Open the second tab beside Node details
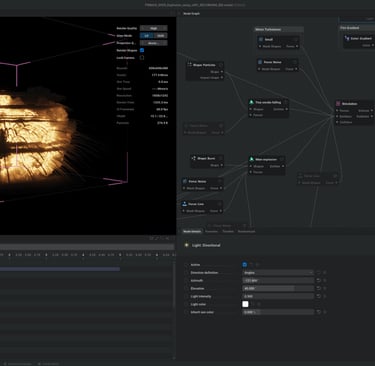 point(211,231)
